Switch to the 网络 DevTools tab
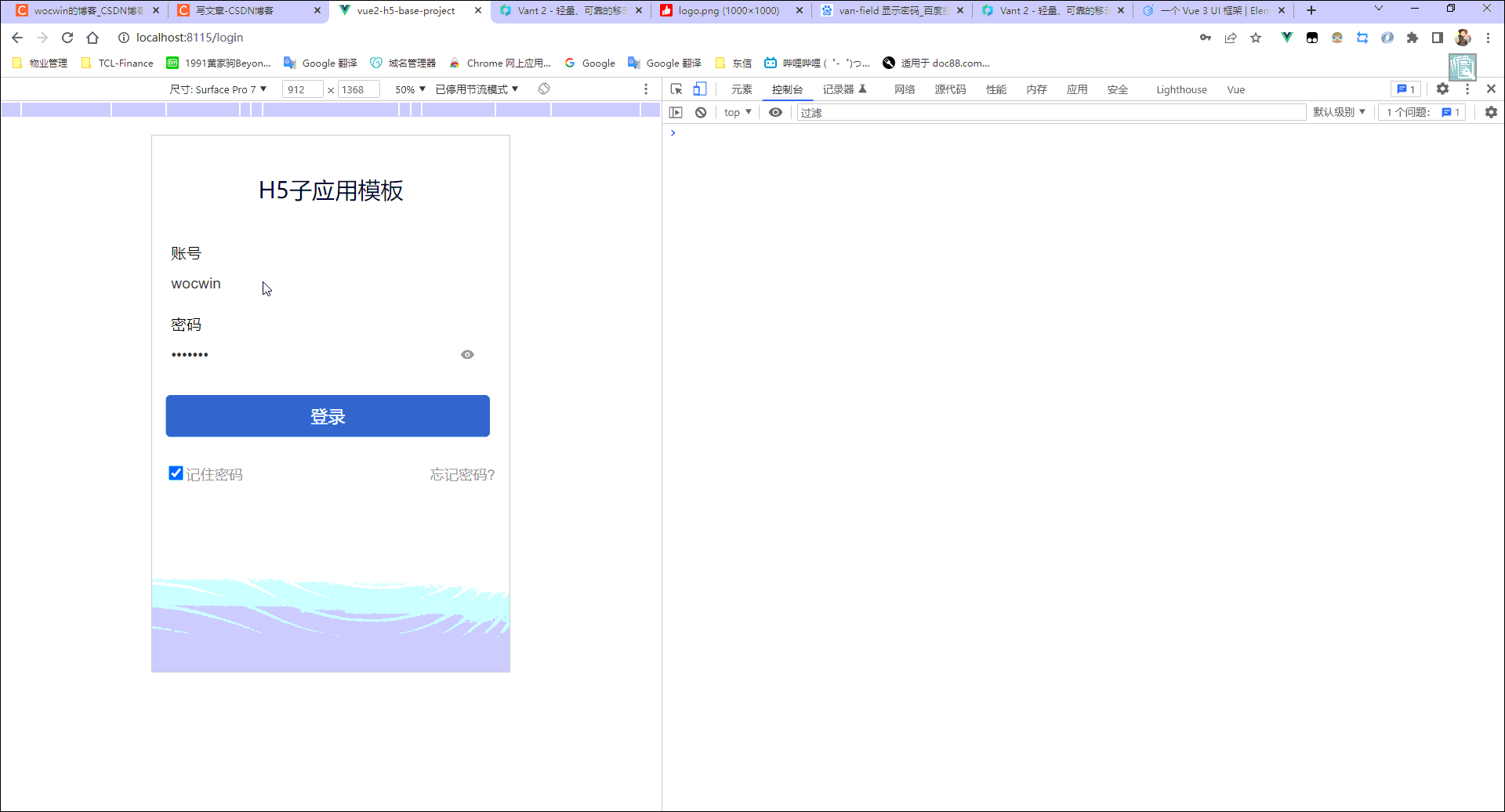Screen dimensions: 1505x812 coord(903,89)
